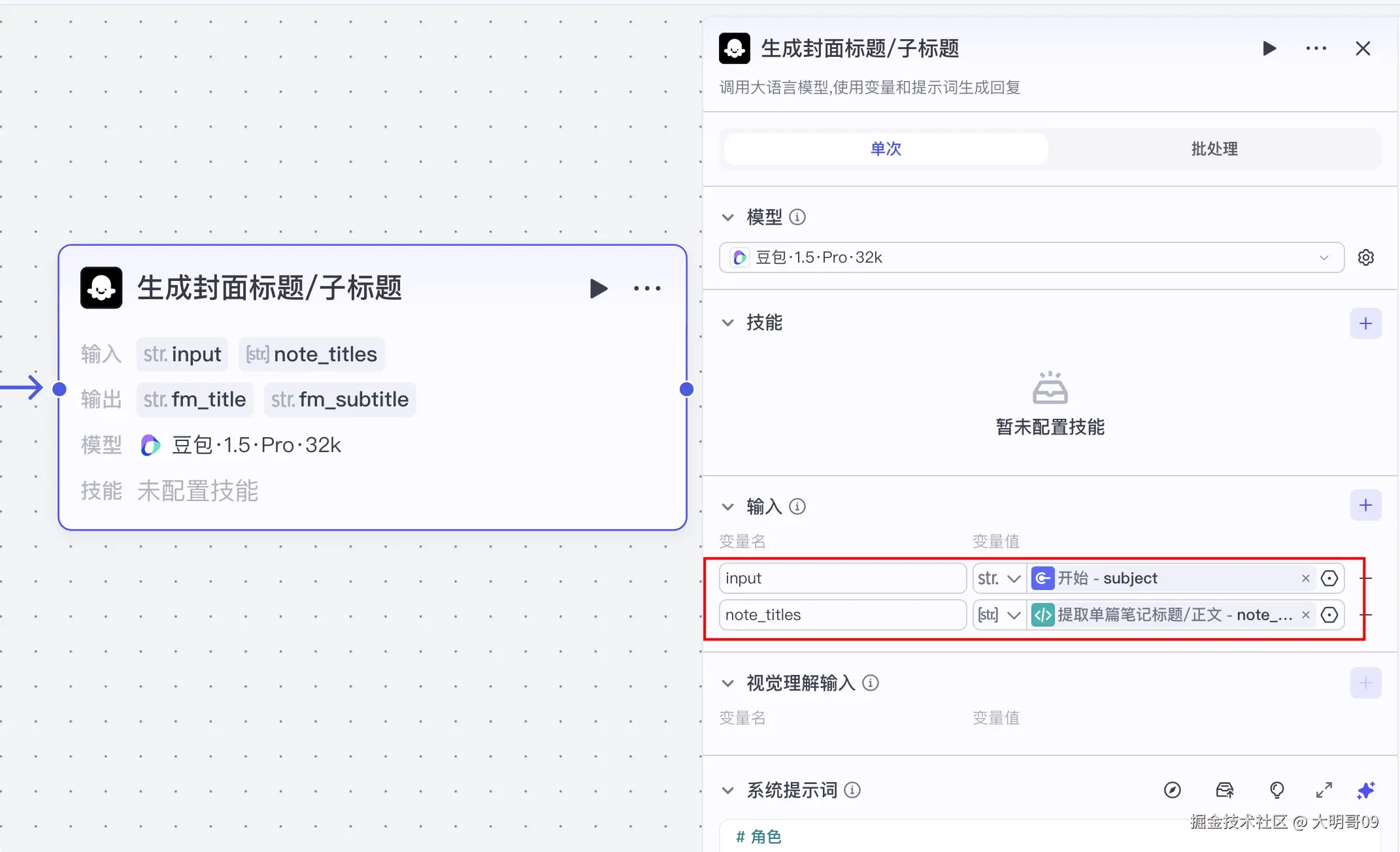Viewport: 1400px width, 852px height.
Task: Add a new input variable row
Action: point(1365,505)
